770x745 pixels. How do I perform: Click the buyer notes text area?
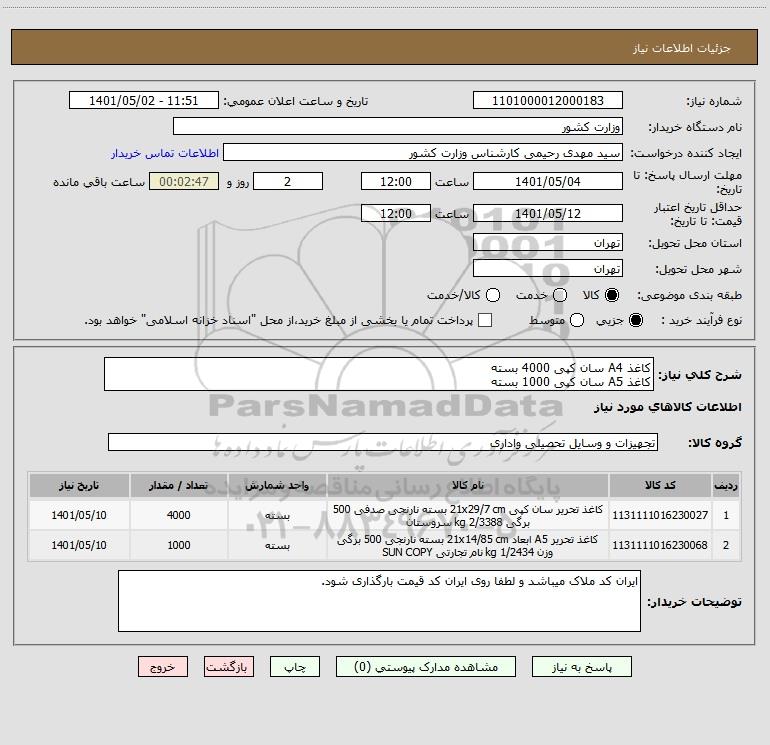click(x=379, y=601)
